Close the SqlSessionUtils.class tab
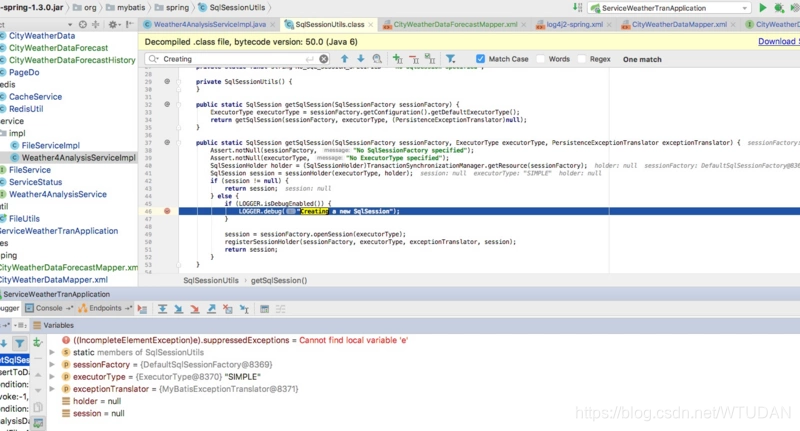Viewport: 800px width, 431px height. (370, 24)
